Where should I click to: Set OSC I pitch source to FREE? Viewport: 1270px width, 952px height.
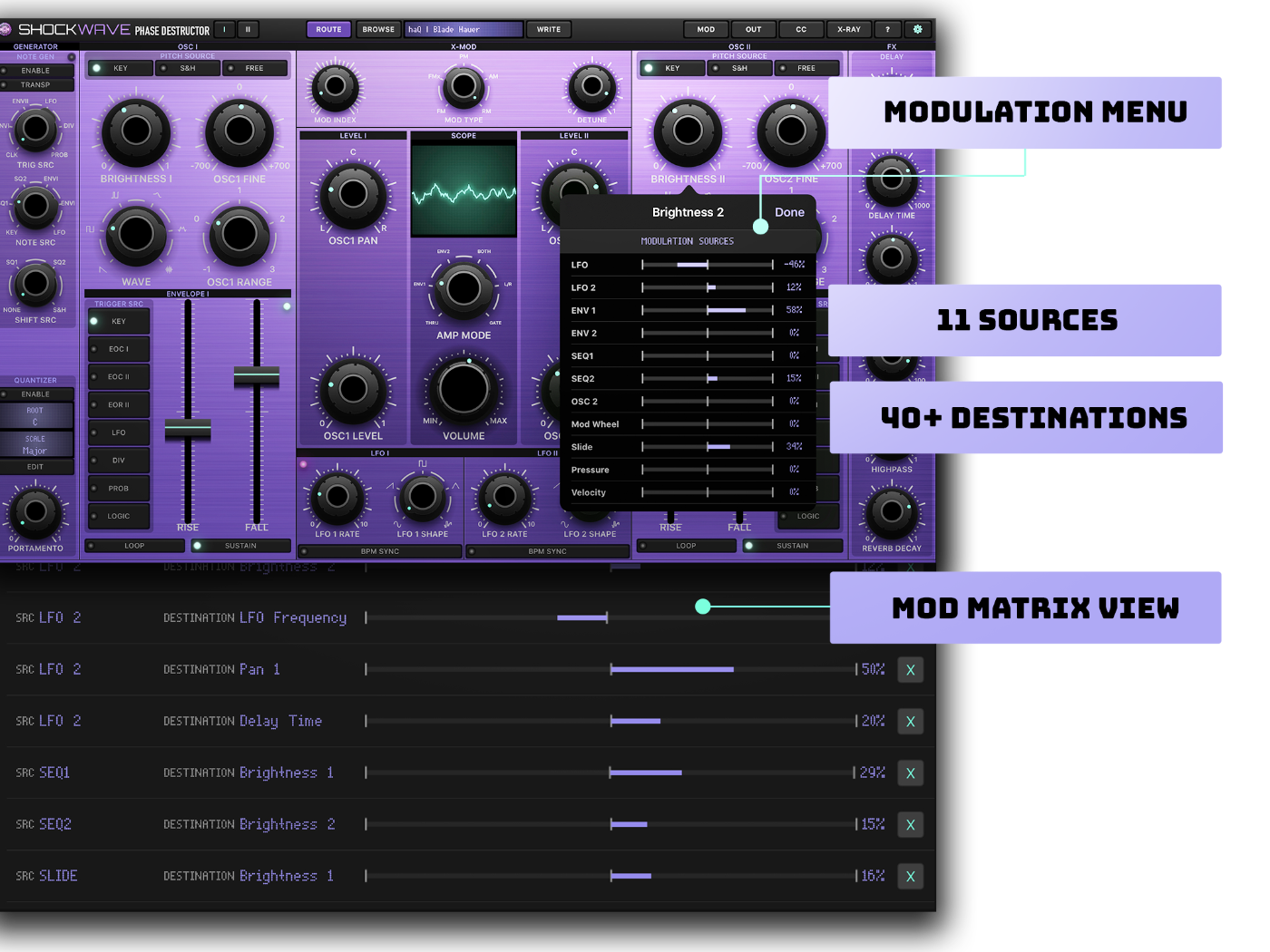[x=255, y=68]
